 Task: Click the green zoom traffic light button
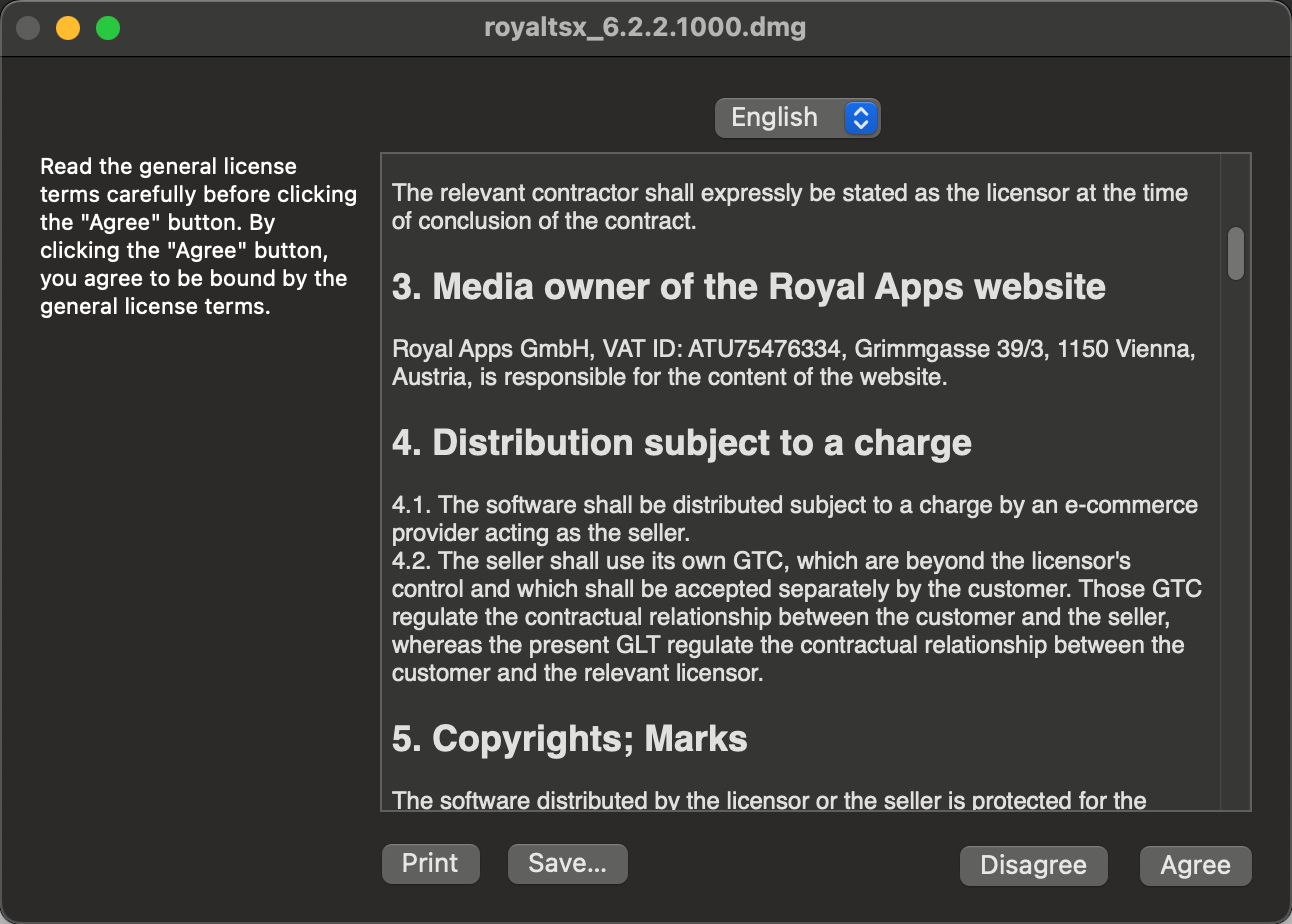pos(107,28)
